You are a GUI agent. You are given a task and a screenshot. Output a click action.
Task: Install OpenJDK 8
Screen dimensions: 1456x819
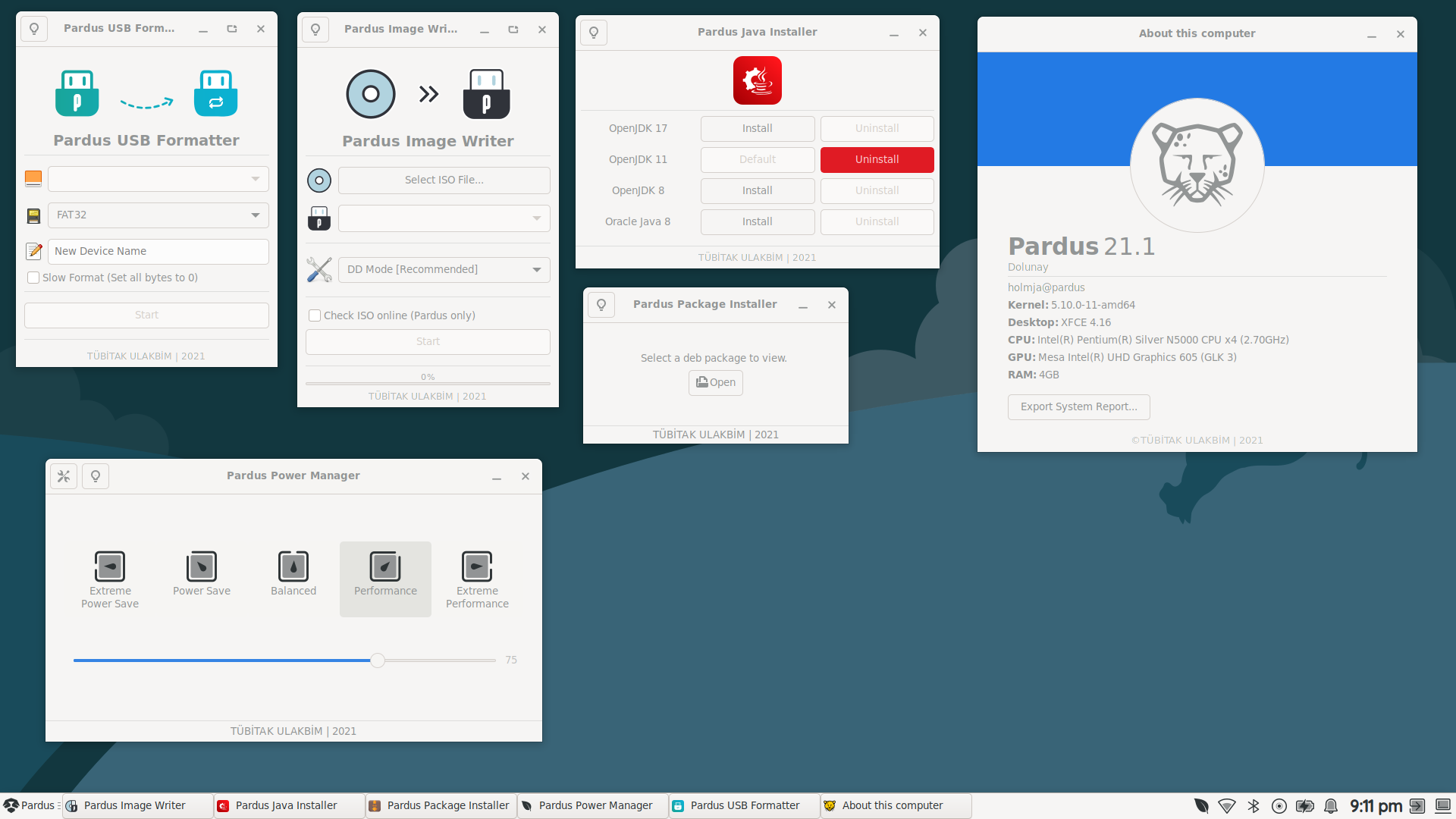(758, 191)
